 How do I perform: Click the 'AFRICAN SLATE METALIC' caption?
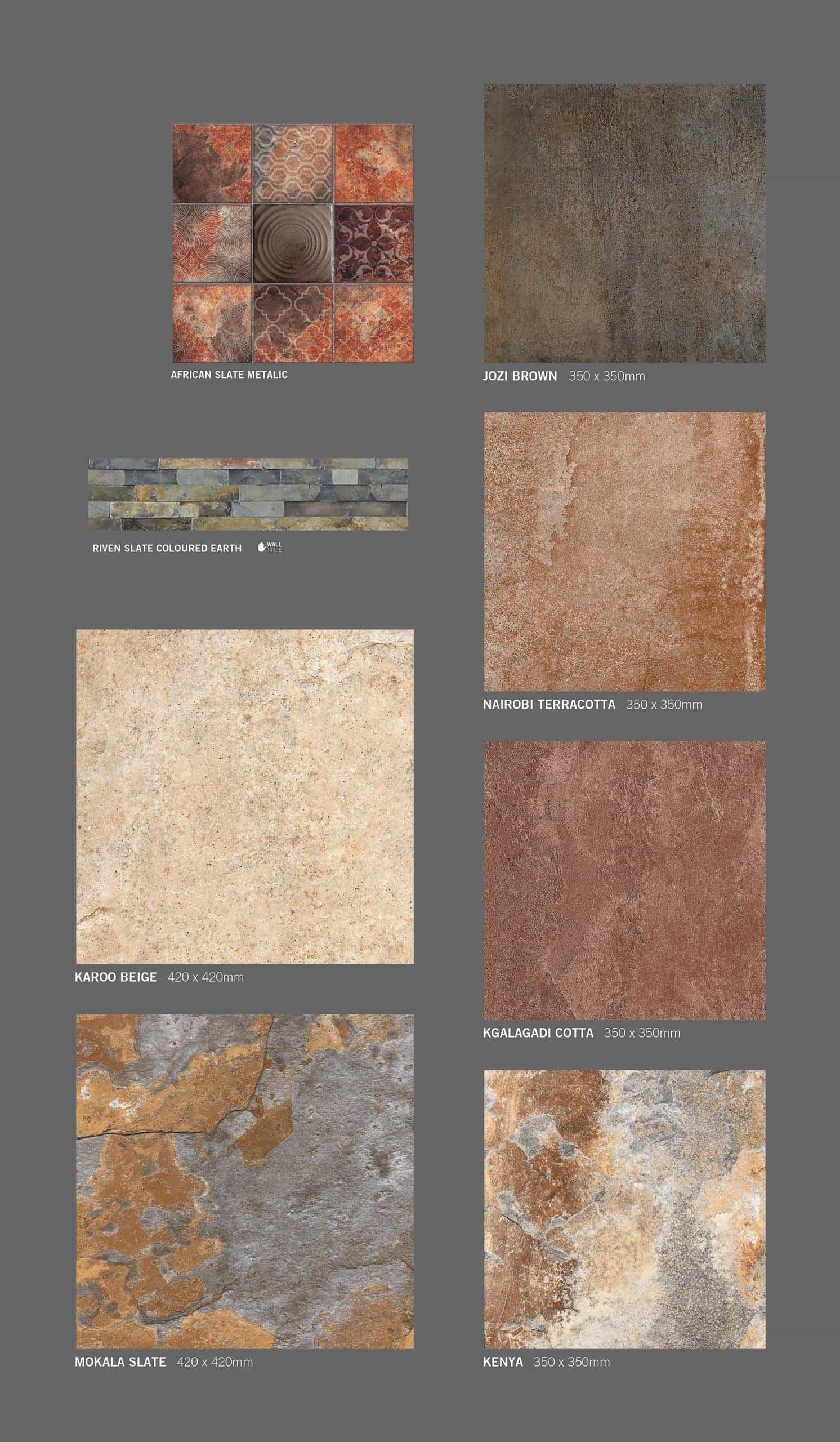point(229,375)
